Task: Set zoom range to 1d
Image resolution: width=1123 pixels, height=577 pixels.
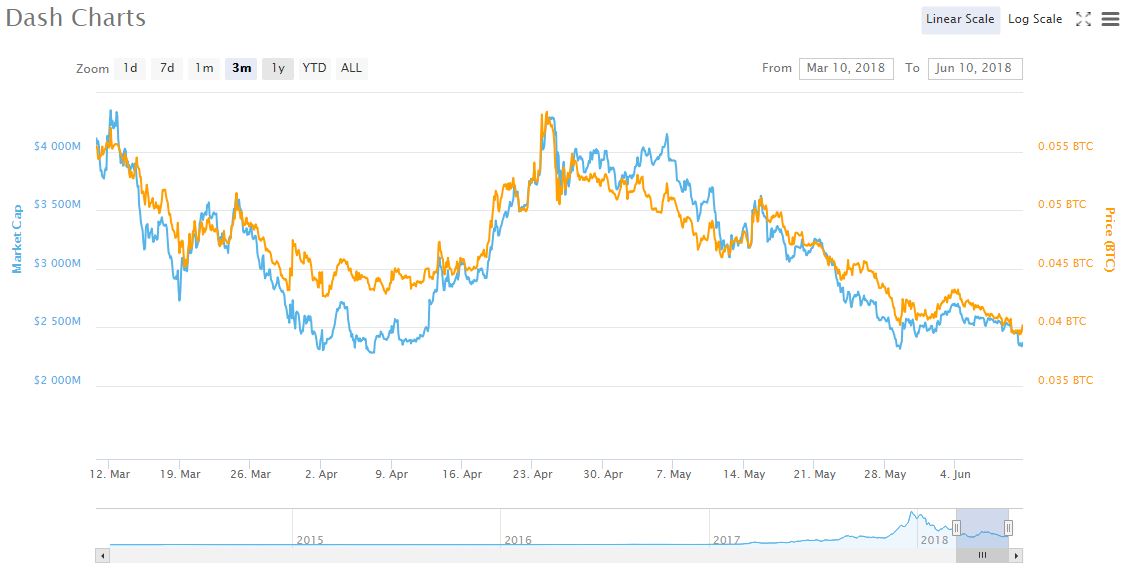Action: 130,68
